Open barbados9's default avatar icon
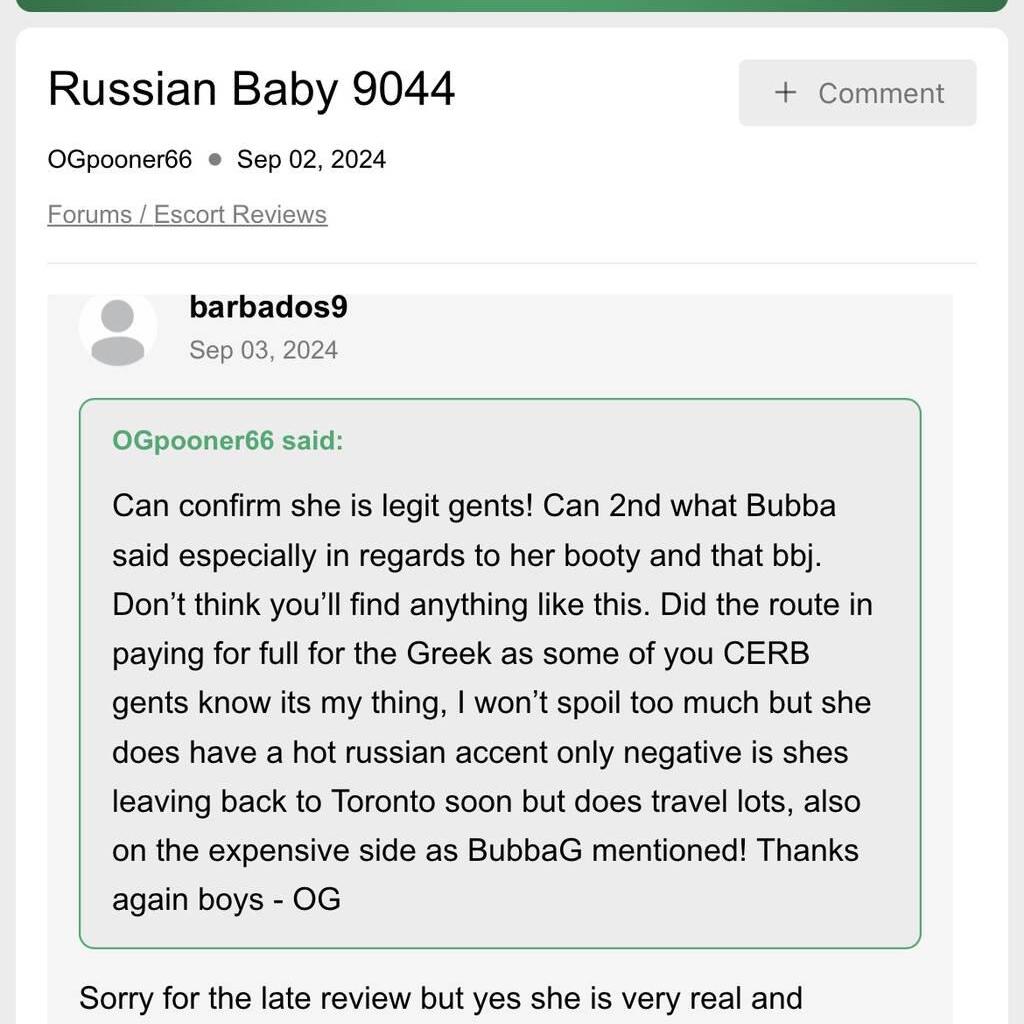1024x1024 pixels. click(x=118, y=331)
